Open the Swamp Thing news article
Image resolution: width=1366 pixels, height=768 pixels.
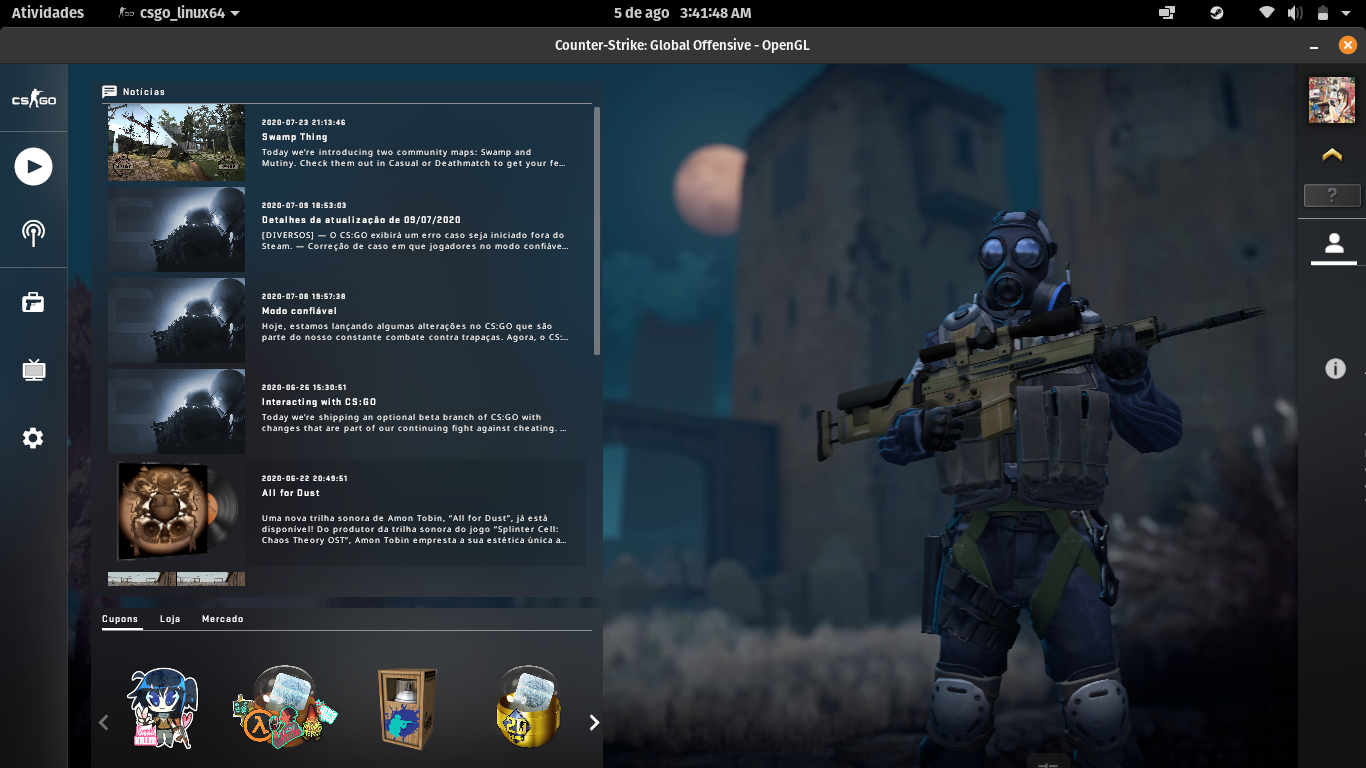tap(347, 143)
